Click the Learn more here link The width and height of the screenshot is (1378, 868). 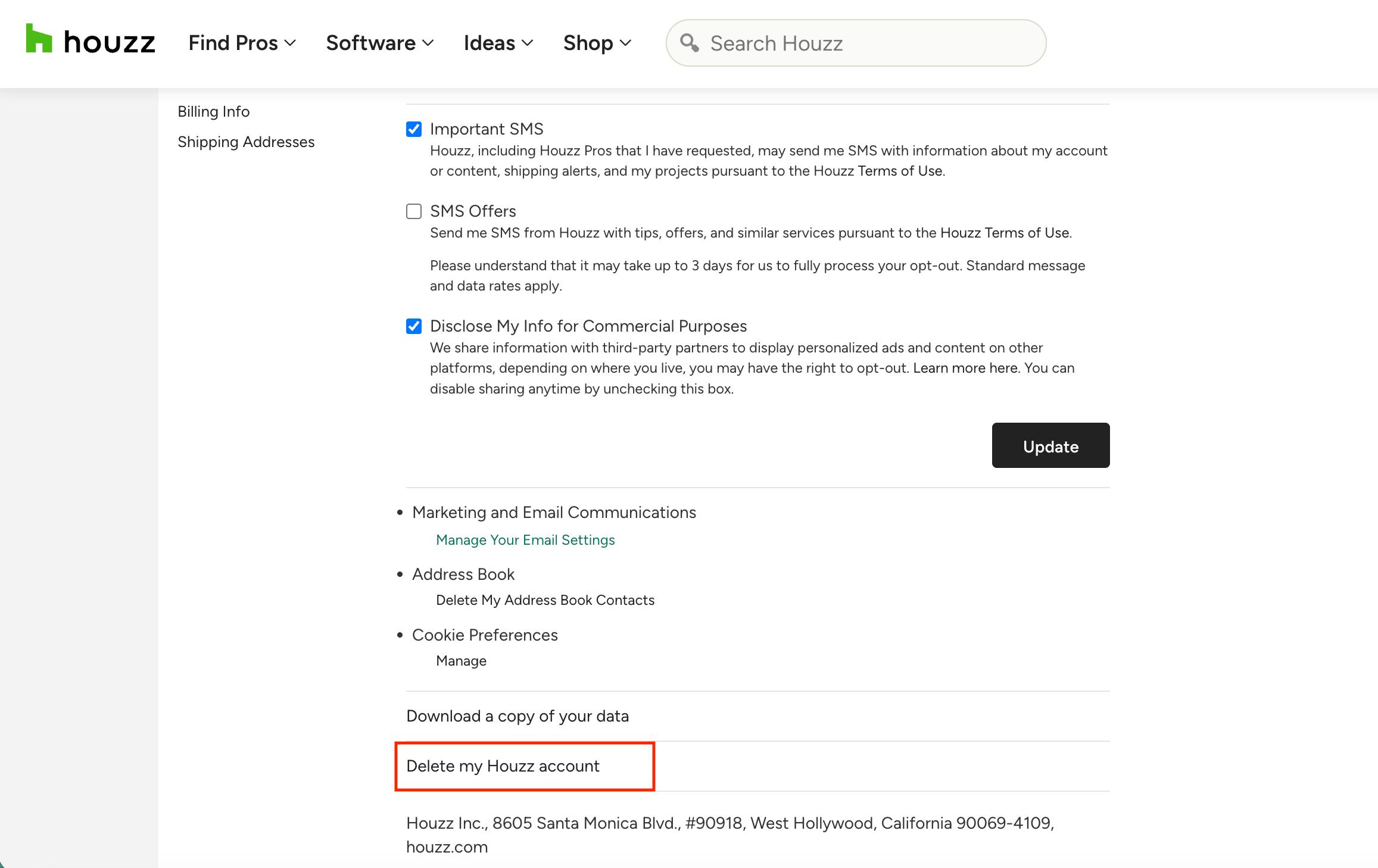pos(965,368)
